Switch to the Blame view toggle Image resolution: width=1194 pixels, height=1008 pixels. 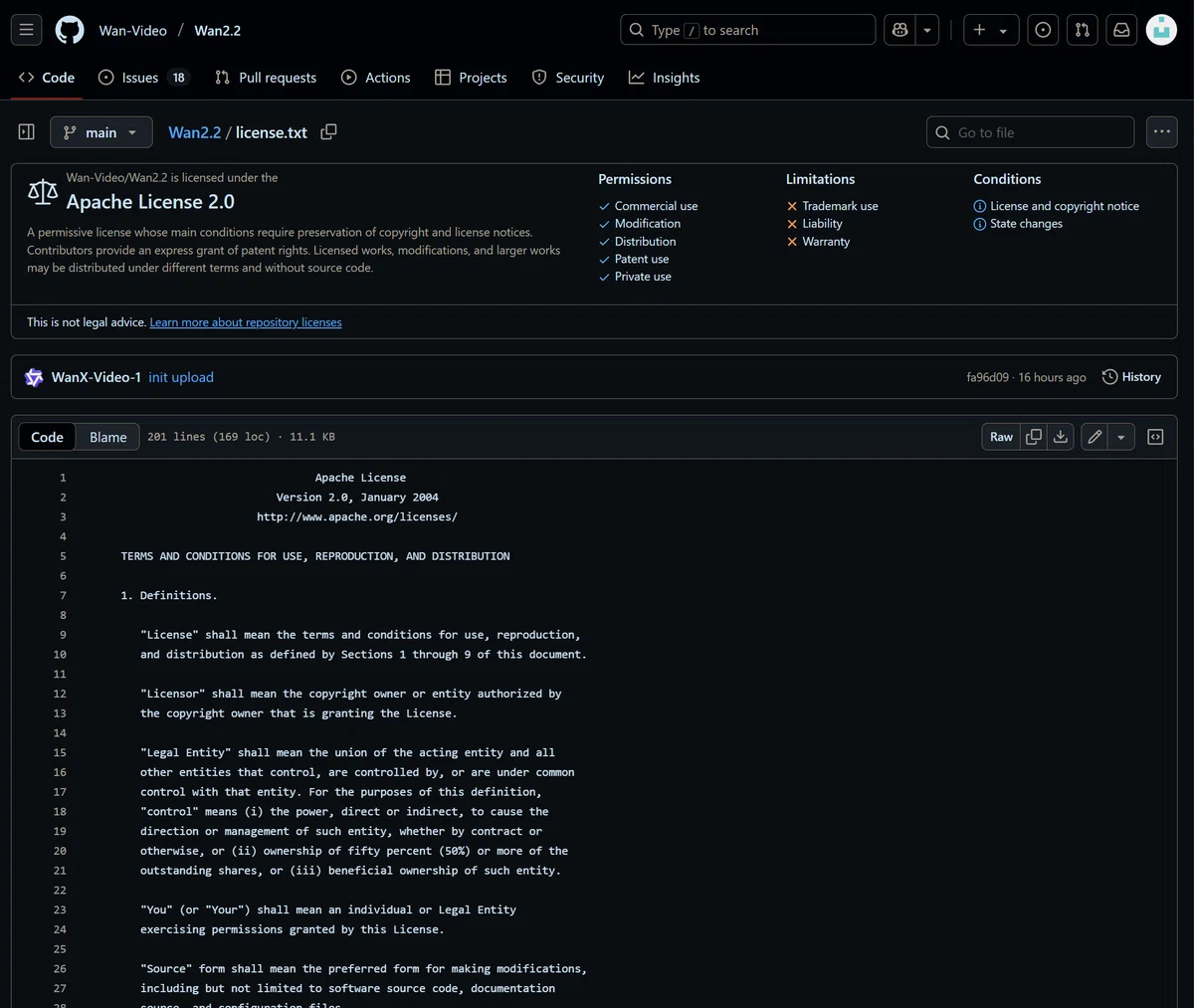click(108, 437)
